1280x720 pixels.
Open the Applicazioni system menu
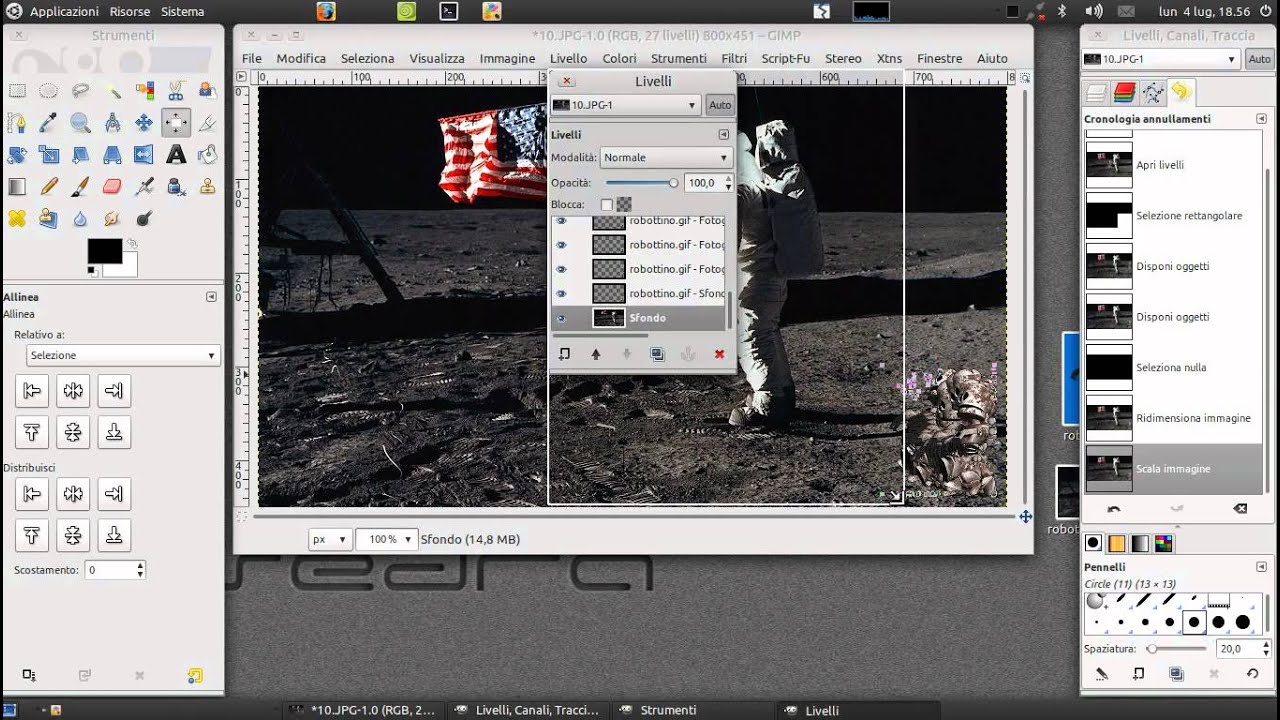[x=64, y=12]
